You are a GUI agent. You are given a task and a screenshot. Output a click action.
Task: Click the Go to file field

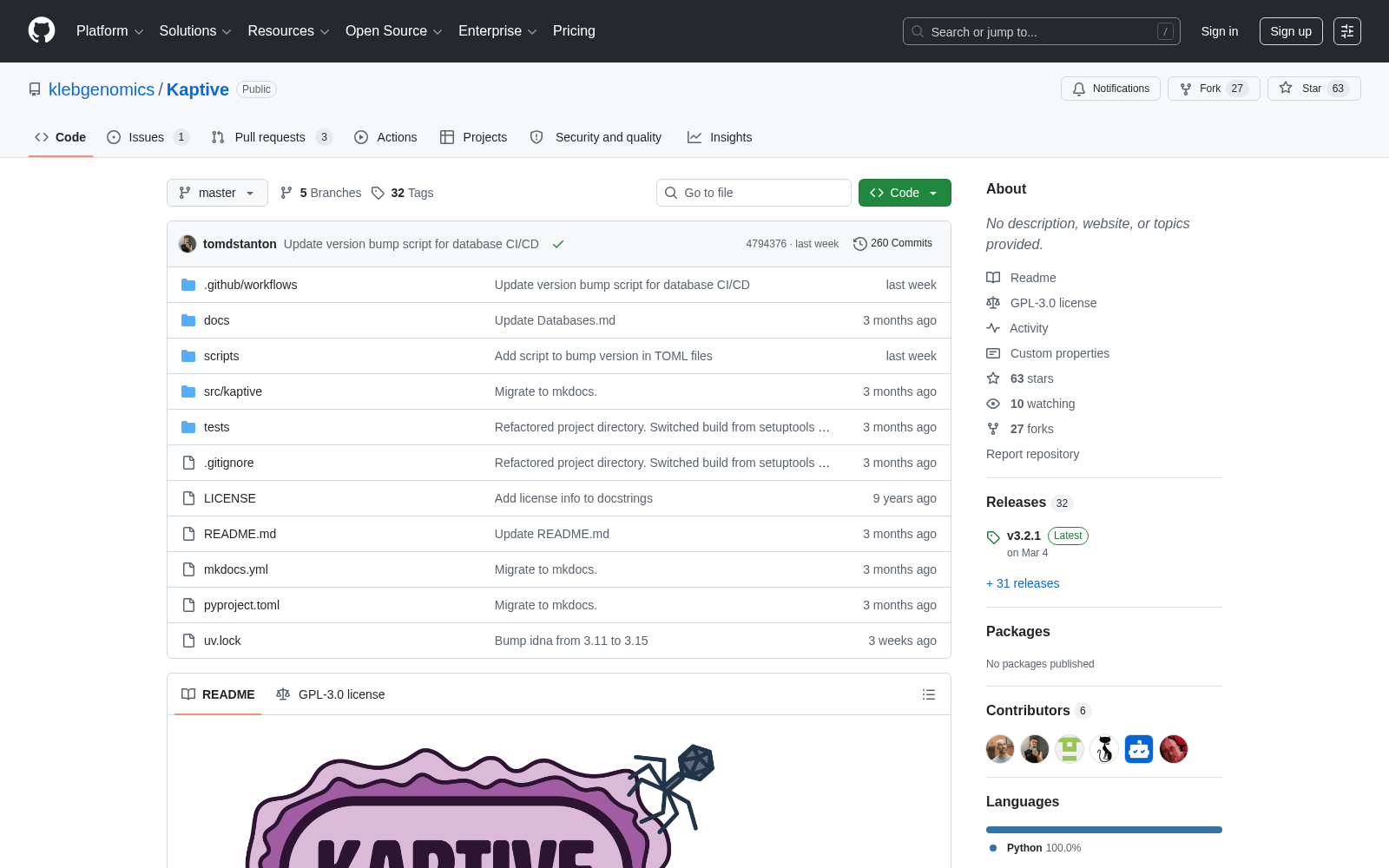tap(754, 193)
